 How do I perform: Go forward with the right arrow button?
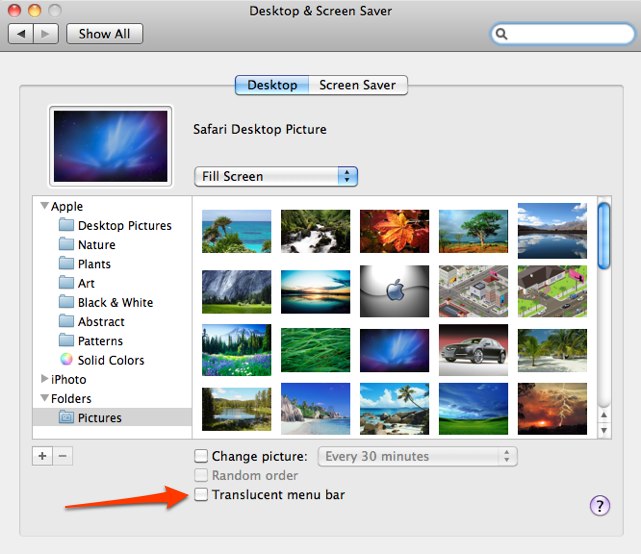[x=46, y=34]
